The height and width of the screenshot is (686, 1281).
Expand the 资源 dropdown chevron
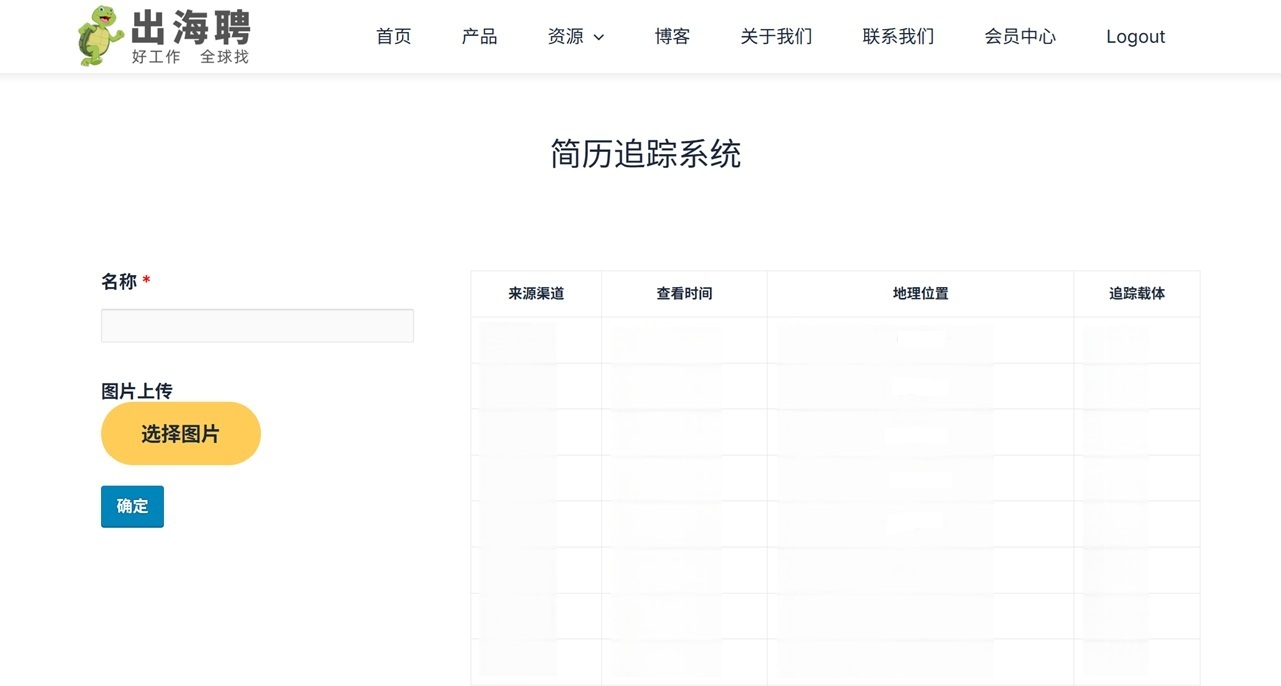click(x=599, y=38)
